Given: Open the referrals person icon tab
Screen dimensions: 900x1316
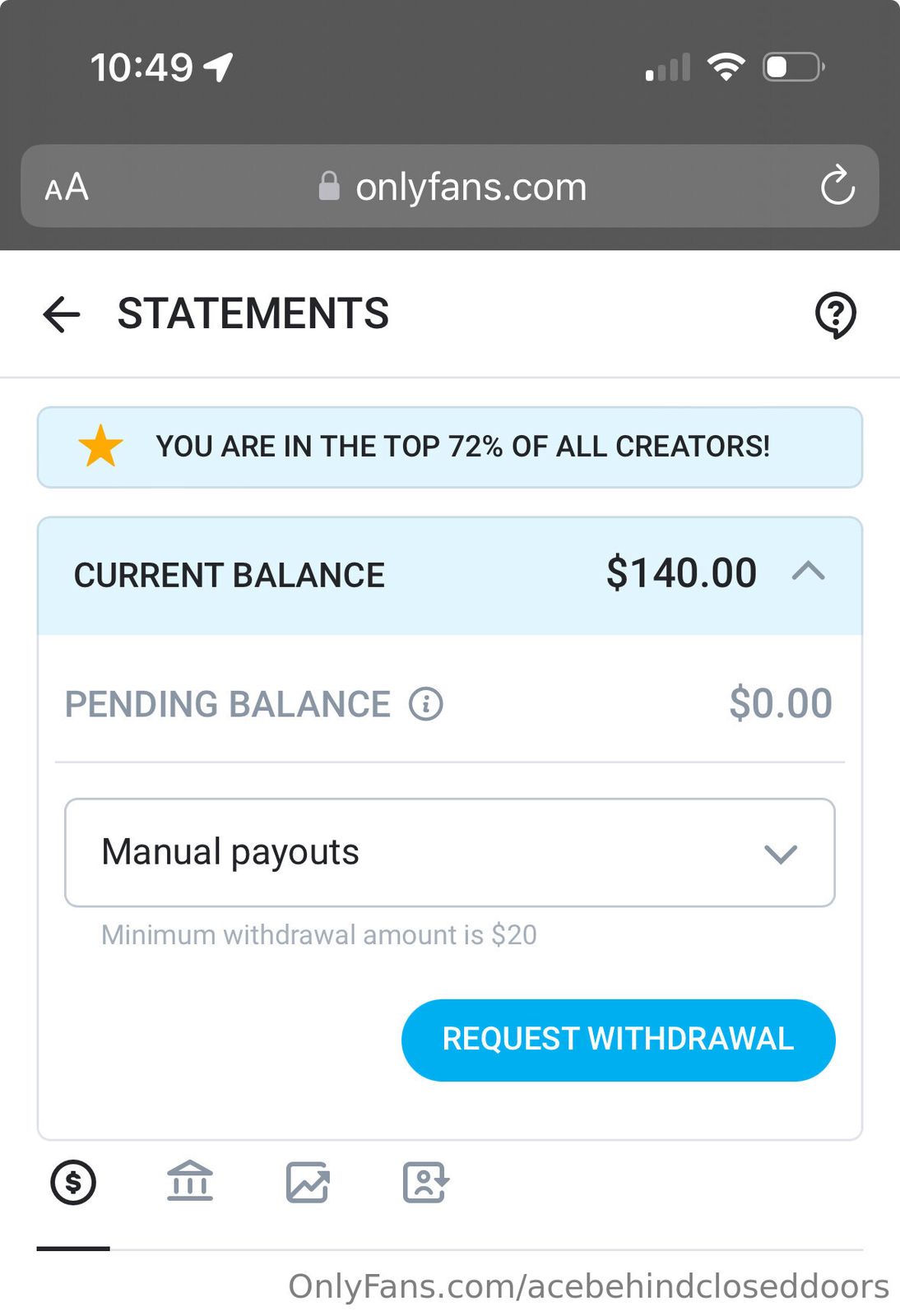Looking at the screenshot, I should click(x=424, y=1183).
